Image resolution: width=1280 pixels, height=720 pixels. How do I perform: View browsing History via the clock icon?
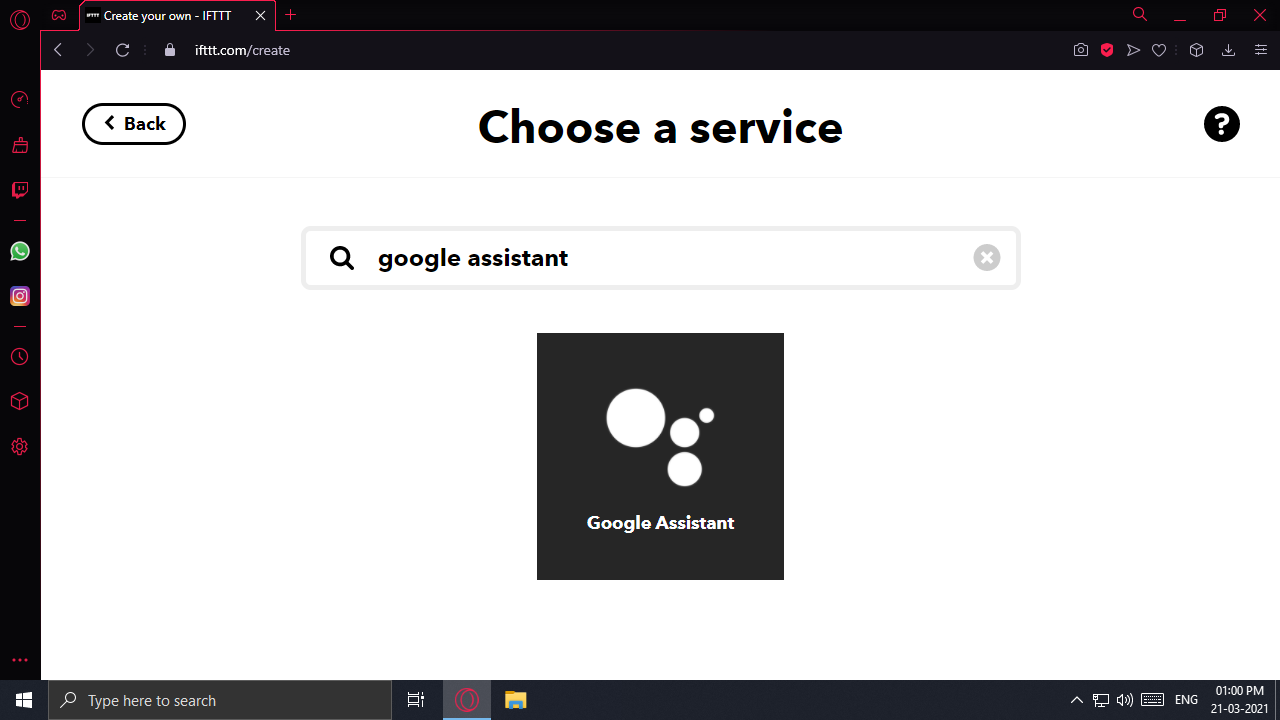[x=20, y=357]
